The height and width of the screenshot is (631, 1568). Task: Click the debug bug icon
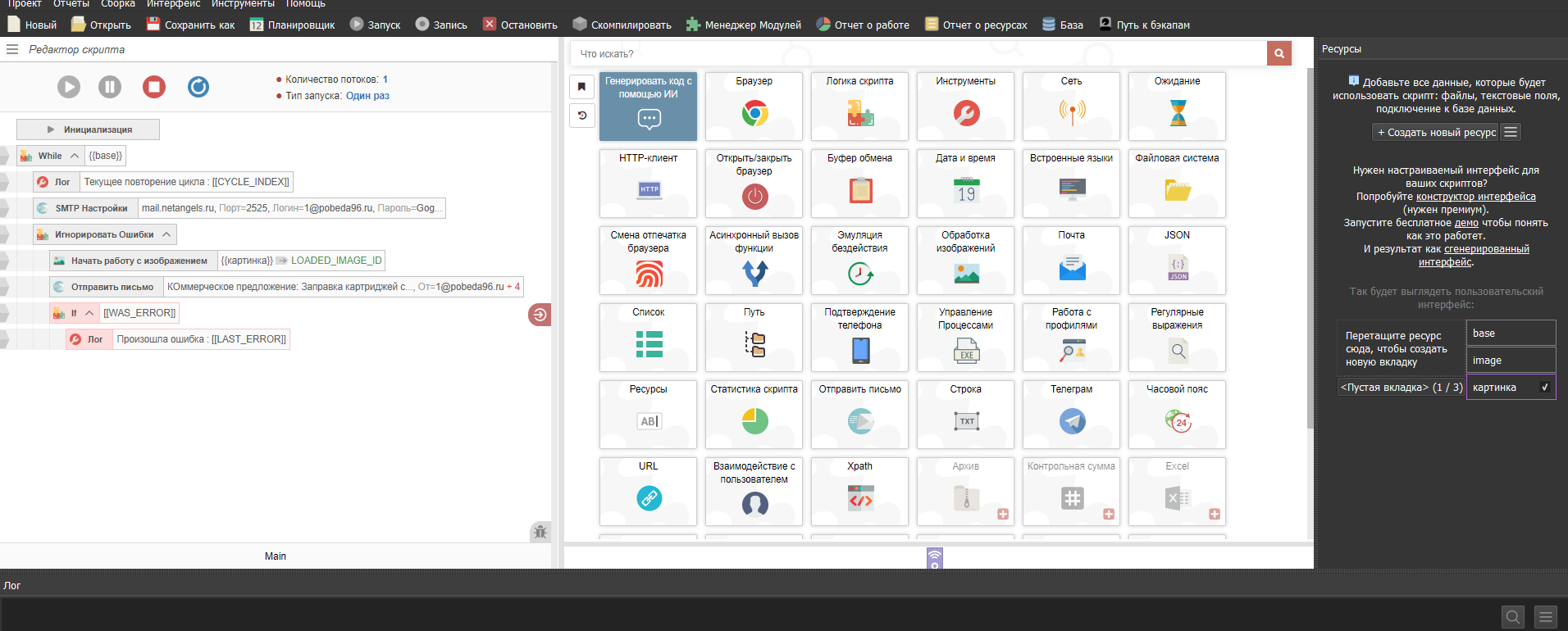pos(540,532)
